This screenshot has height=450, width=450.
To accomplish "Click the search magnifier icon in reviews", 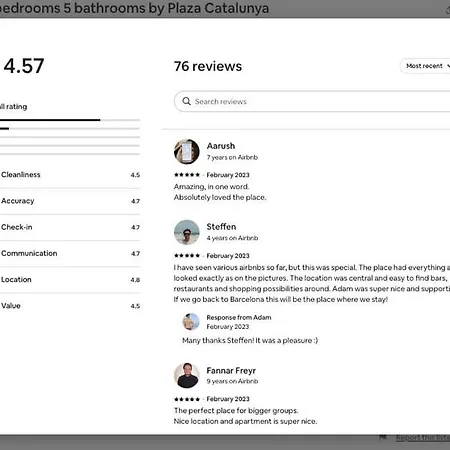I will 186,101.
